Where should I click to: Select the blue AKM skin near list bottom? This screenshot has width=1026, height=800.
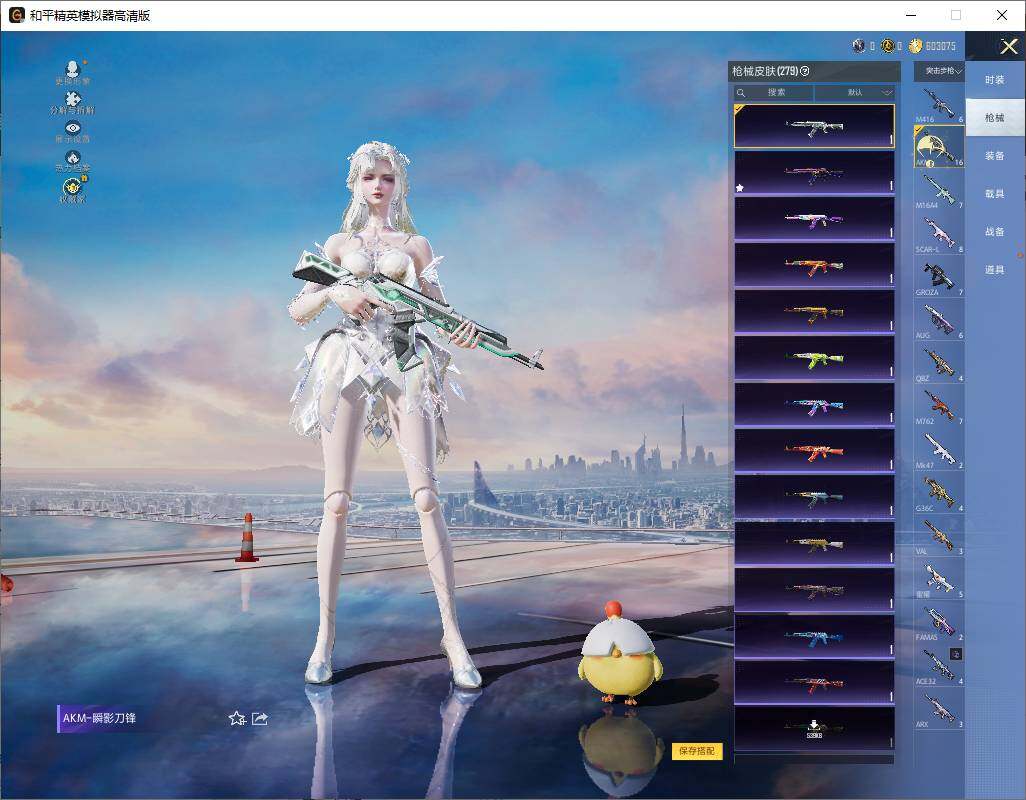(x=814, y=636)
